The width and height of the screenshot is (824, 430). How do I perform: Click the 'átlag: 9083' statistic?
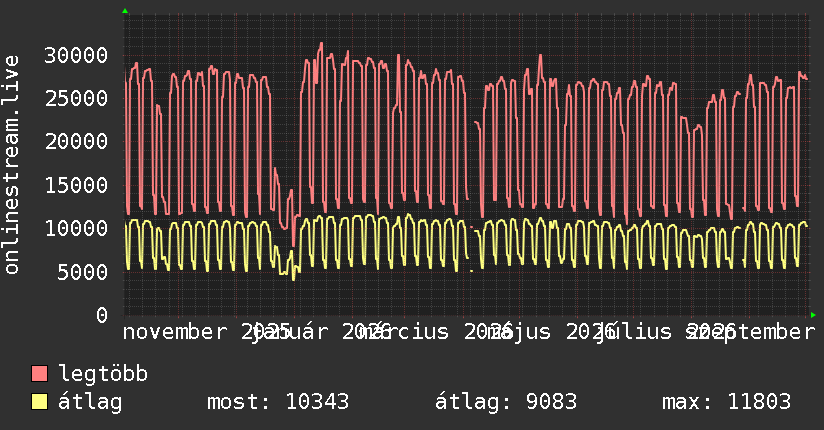506,402
